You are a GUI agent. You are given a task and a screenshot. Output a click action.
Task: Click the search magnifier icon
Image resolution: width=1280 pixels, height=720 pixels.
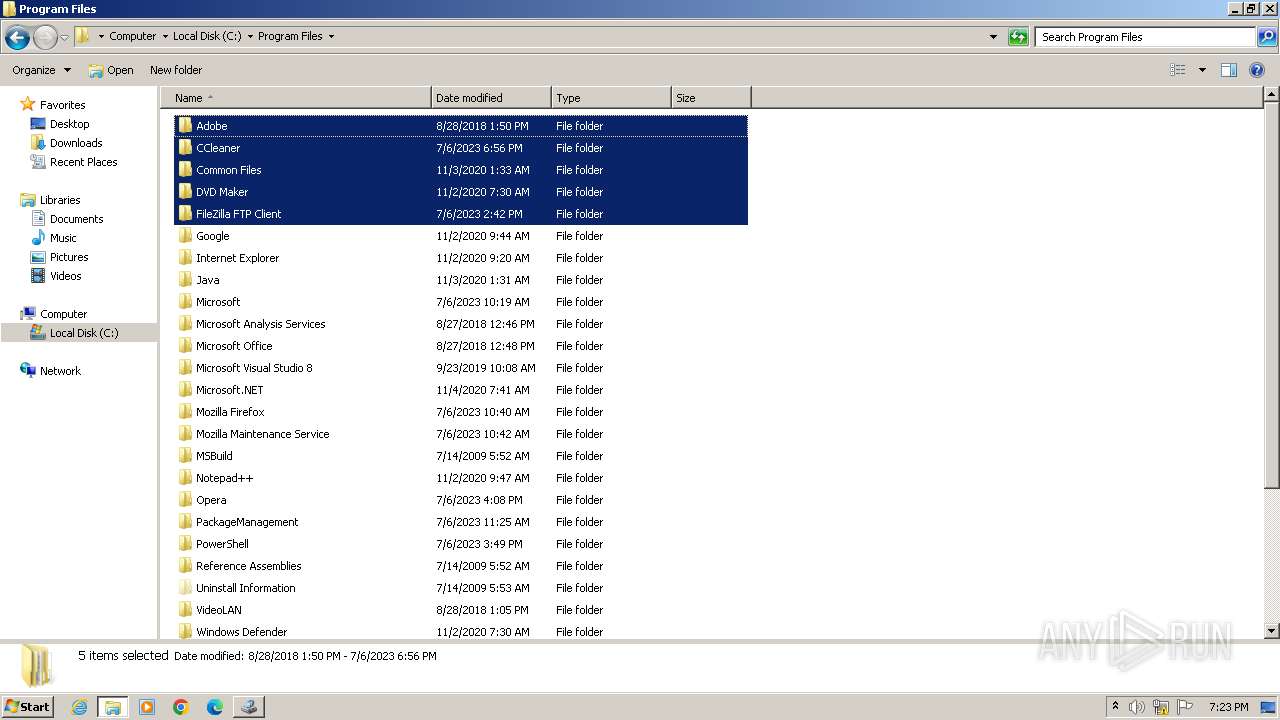(1266, 37)
